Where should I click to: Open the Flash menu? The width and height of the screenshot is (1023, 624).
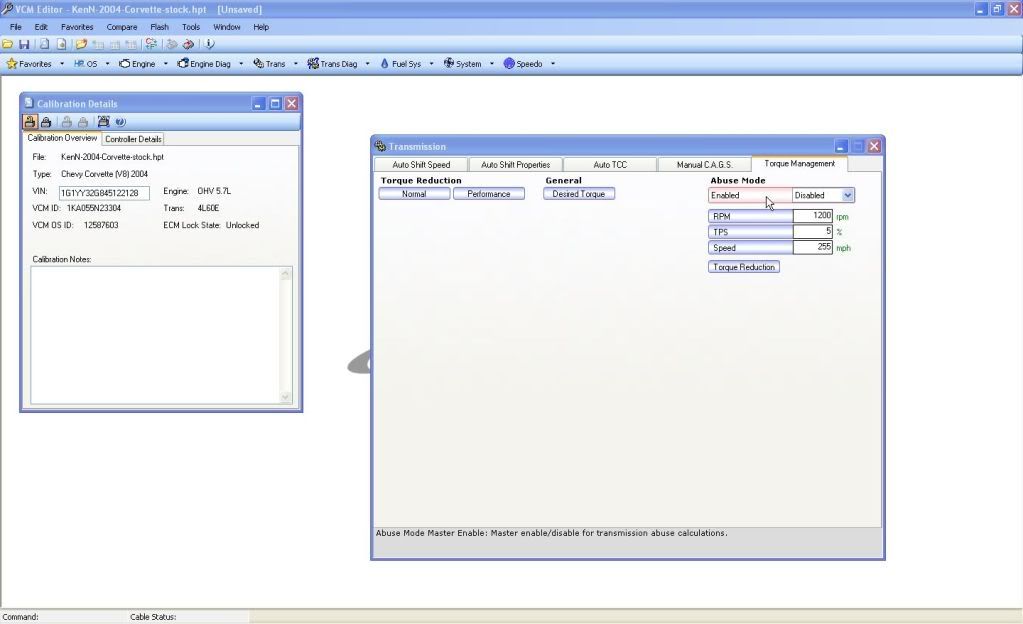coord(159,27)
